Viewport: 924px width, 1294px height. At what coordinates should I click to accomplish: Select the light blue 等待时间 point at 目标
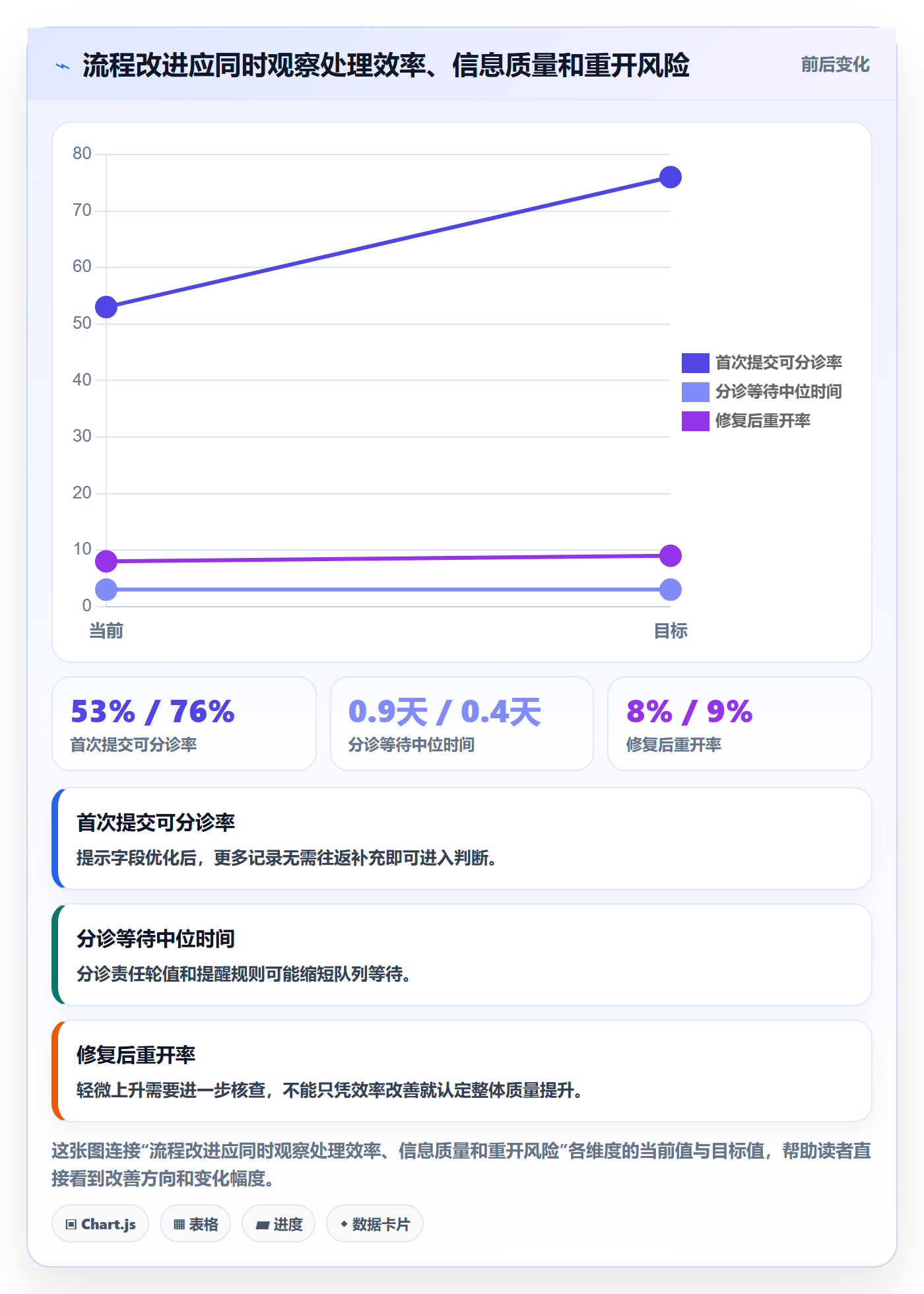(x=671, y=590)
